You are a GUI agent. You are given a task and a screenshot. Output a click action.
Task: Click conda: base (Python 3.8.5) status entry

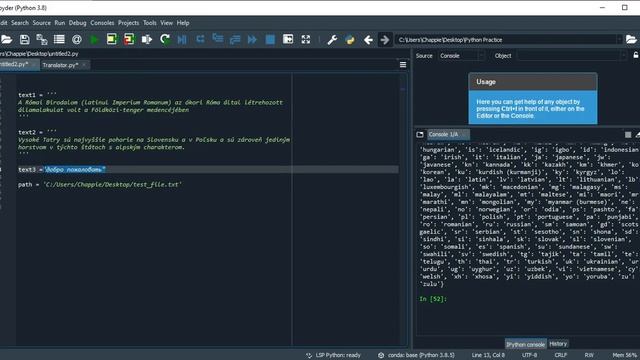416,355
